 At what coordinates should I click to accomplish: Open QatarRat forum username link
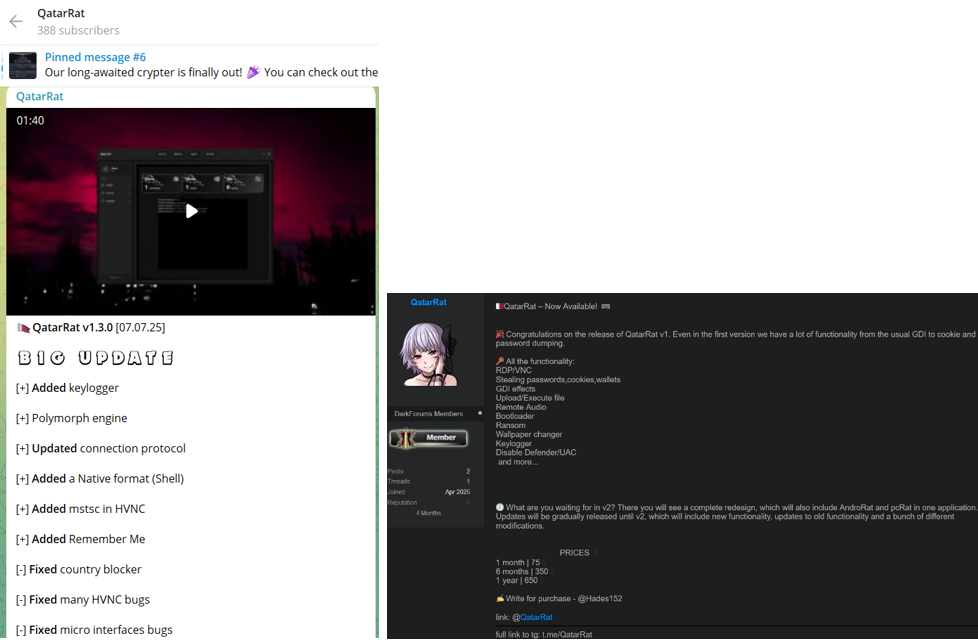[x=428, y=302]
